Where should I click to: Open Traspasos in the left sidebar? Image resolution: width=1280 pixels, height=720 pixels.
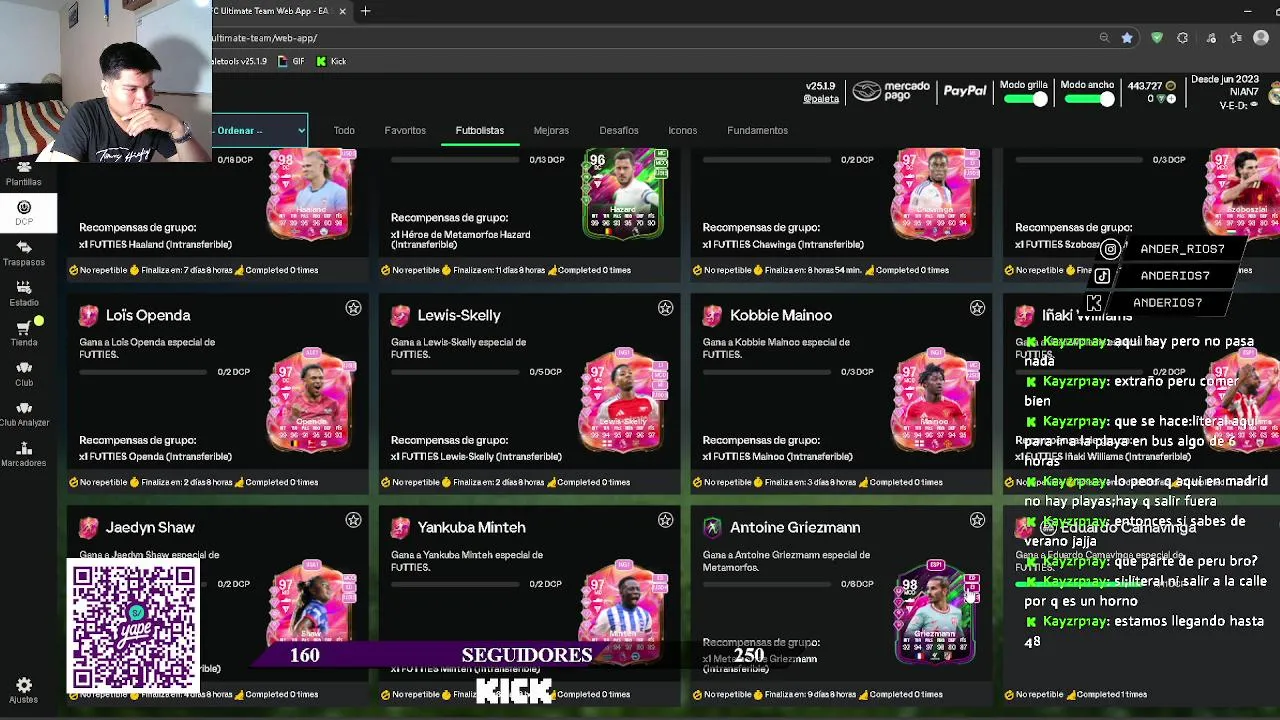24,252
